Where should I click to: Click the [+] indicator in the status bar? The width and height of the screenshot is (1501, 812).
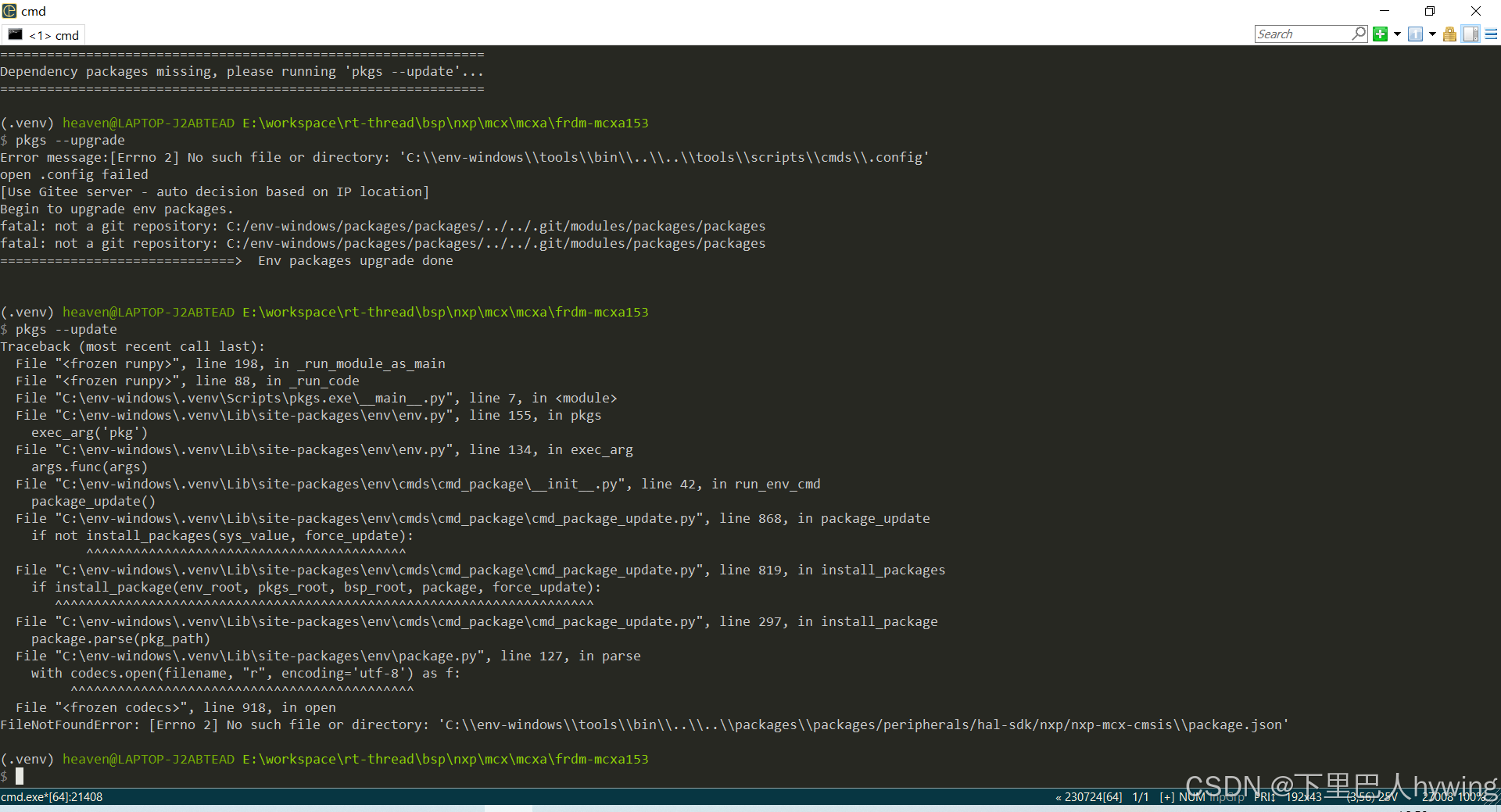tap(1166, 797)
